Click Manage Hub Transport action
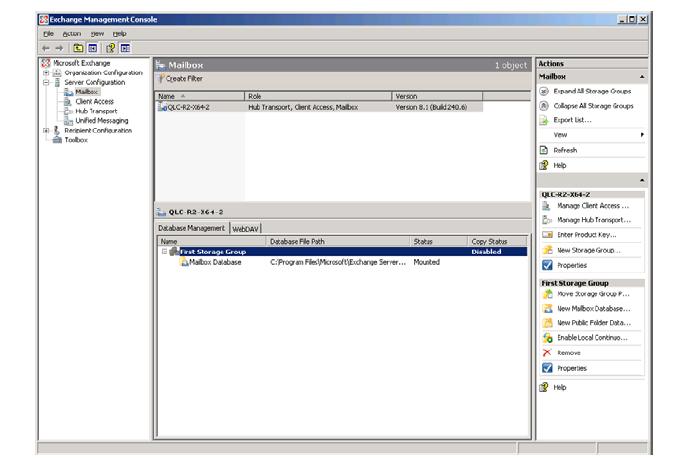Screen dimensions: 687x464 pyautogui.click(x=592, y=220)
